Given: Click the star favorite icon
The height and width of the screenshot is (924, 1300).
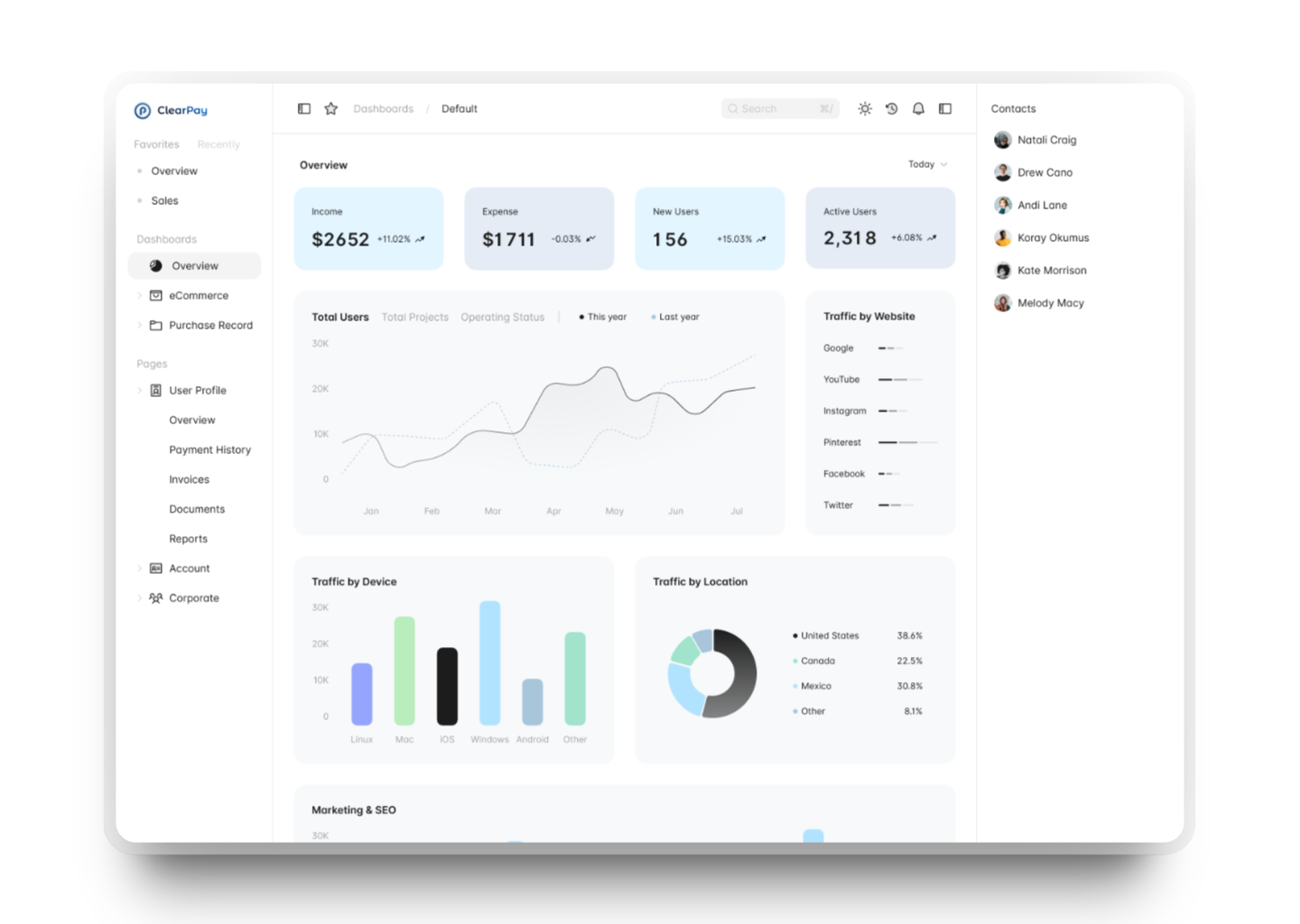Looking at the screenshot, I should tap(331, 108).
